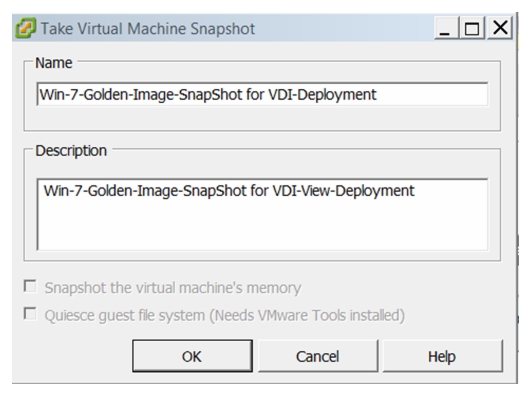Focus the Description text area
Viewport: 532px width, 397px height.
[x=262, y=214]
